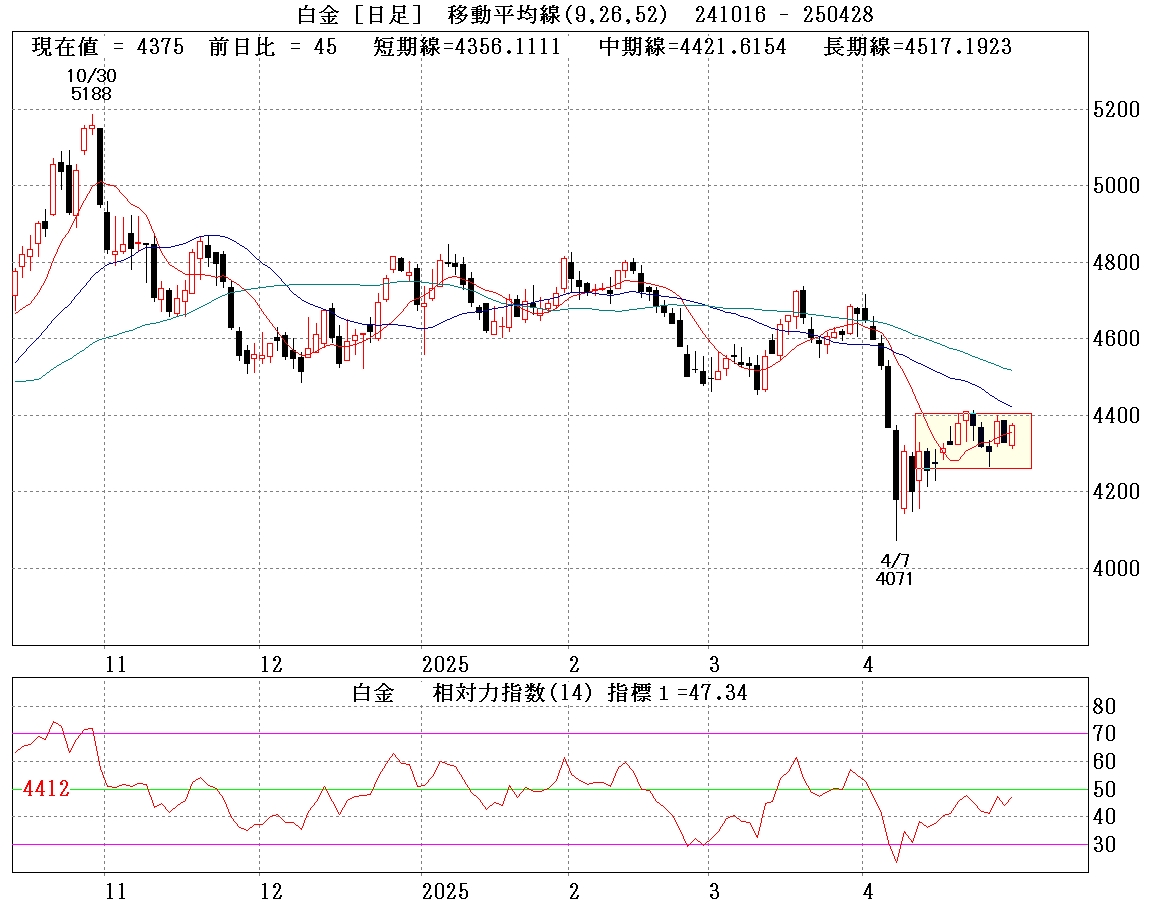The height and width of the screenshot is (902, 1171).
Task: Click the 5200 price axis label
Action: click(x=1116, y=109)
